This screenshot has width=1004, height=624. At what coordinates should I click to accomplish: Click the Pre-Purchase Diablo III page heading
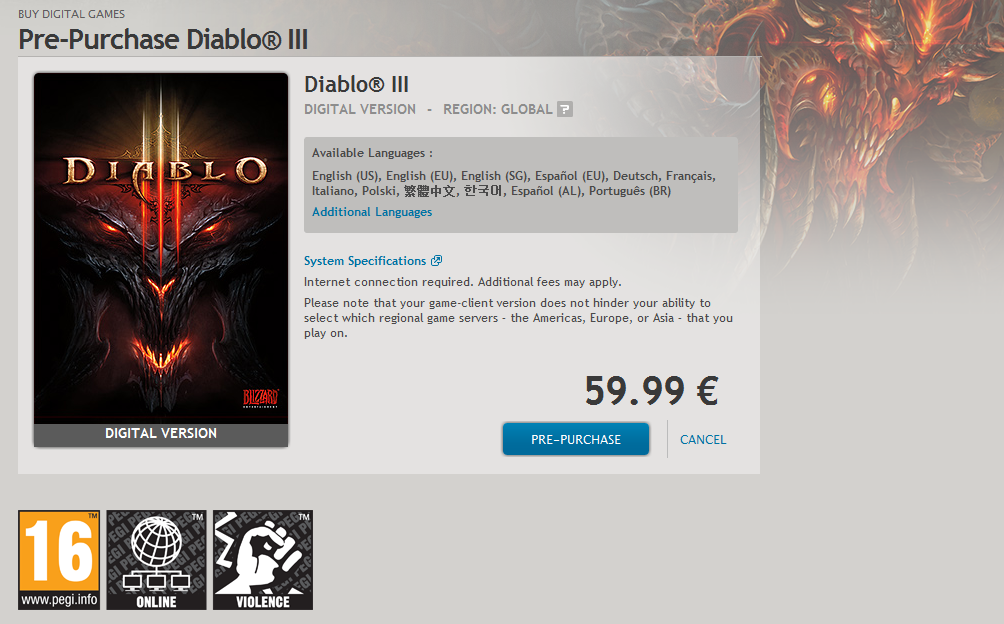[163, 39]
